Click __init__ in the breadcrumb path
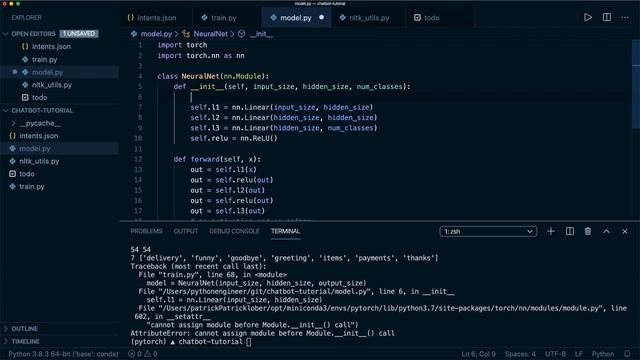Screen dimensions: 640x360 tap(261, 34)
